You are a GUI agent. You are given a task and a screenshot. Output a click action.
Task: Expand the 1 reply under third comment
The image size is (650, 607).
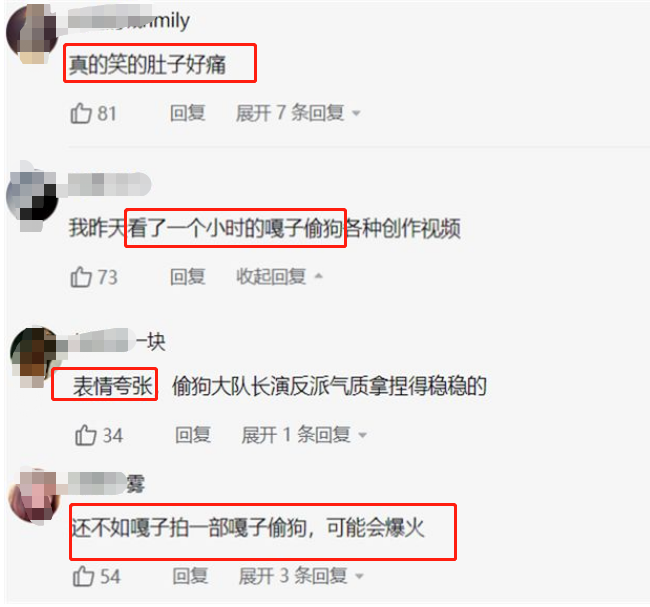304,435
